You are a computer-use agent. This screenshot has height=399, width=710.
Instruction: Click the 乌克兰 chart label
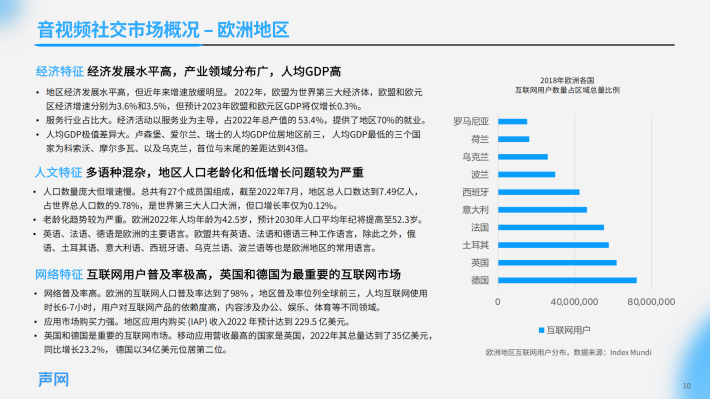pyautogui.click(x=475, y=157)
